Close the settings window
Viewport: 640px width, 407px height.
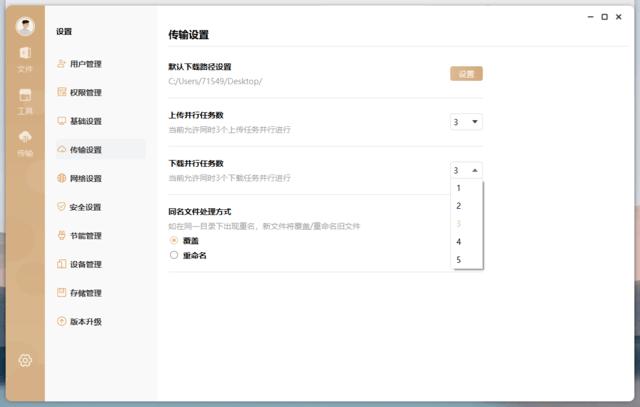point(619,17)
